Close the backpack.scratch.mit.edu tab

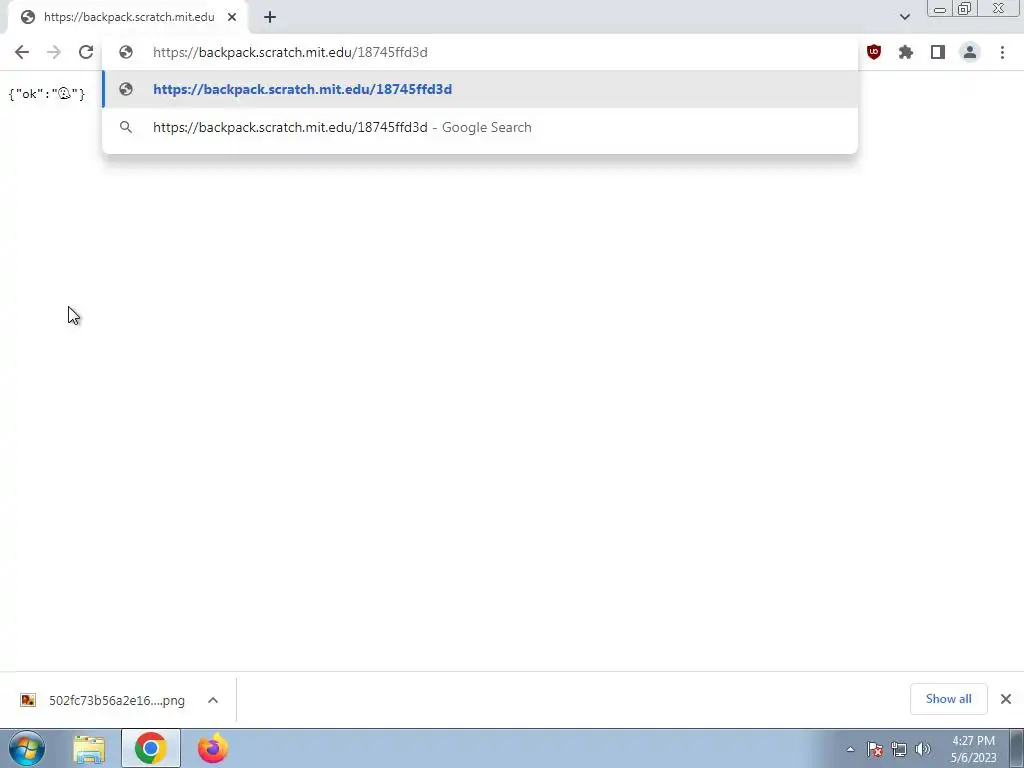point(232,17)
